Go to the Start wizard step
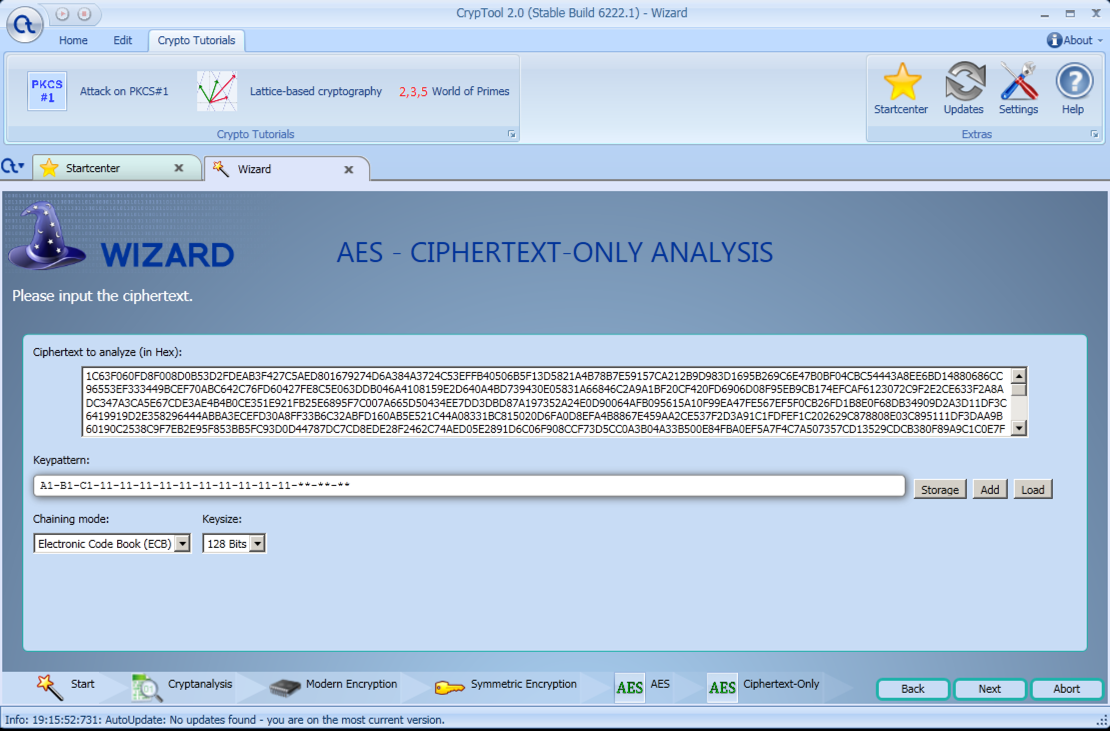The width and height of the screenshot is (1110, 731). pyautogui.click(x=65, y=686)
